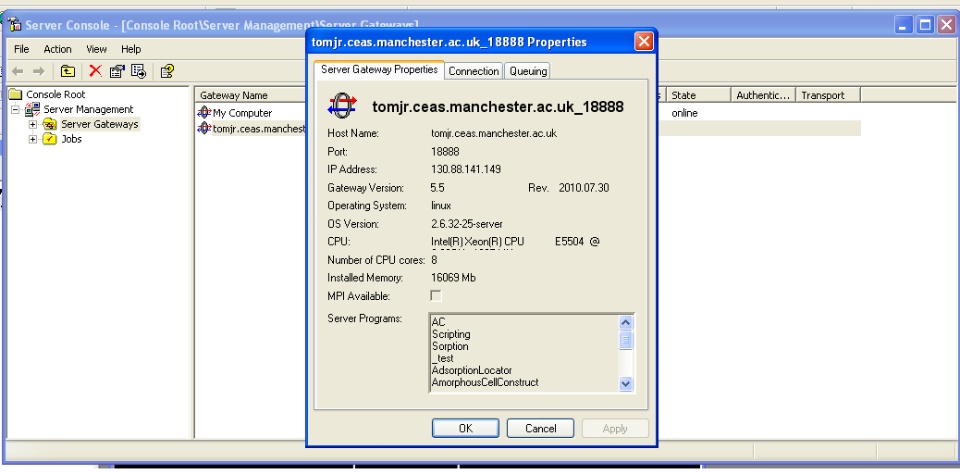Toggle the MPI Available checkbox
Image resolution: width=960 pixels, height=474 pixels.
tap(436, 296)
